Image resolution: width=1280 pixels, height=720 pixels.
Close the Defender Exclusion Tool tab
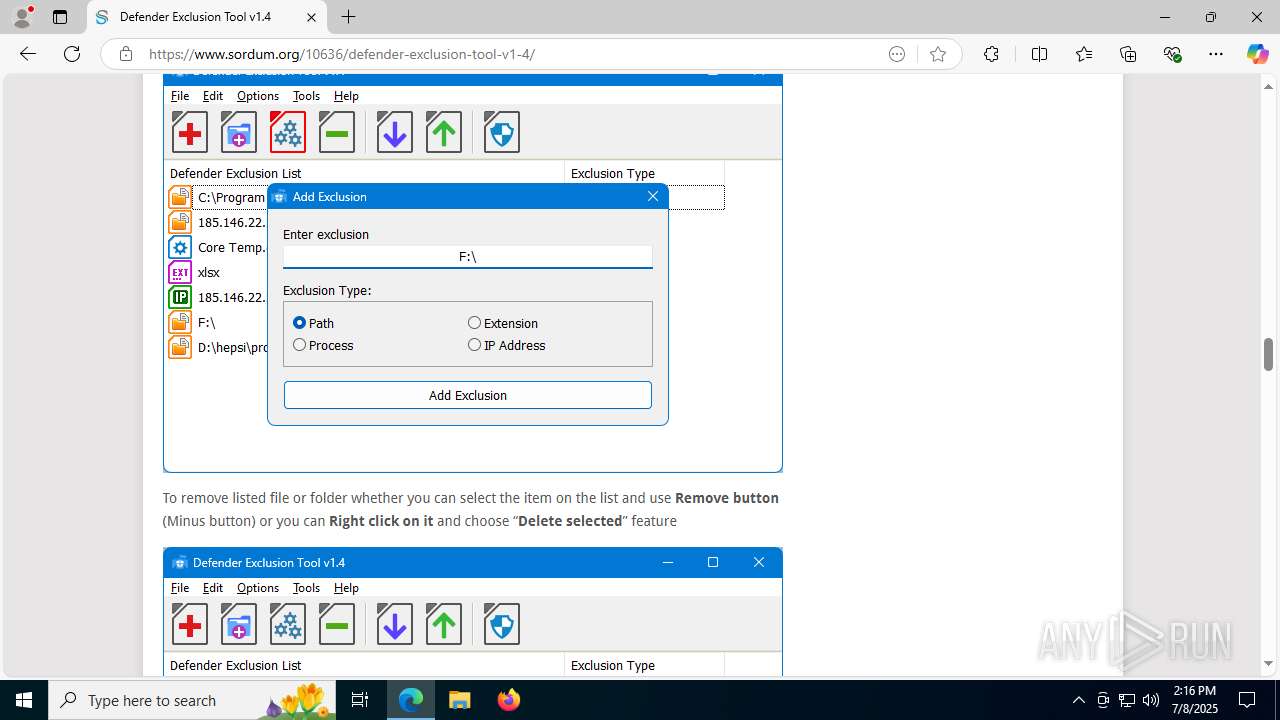[311, 17]
